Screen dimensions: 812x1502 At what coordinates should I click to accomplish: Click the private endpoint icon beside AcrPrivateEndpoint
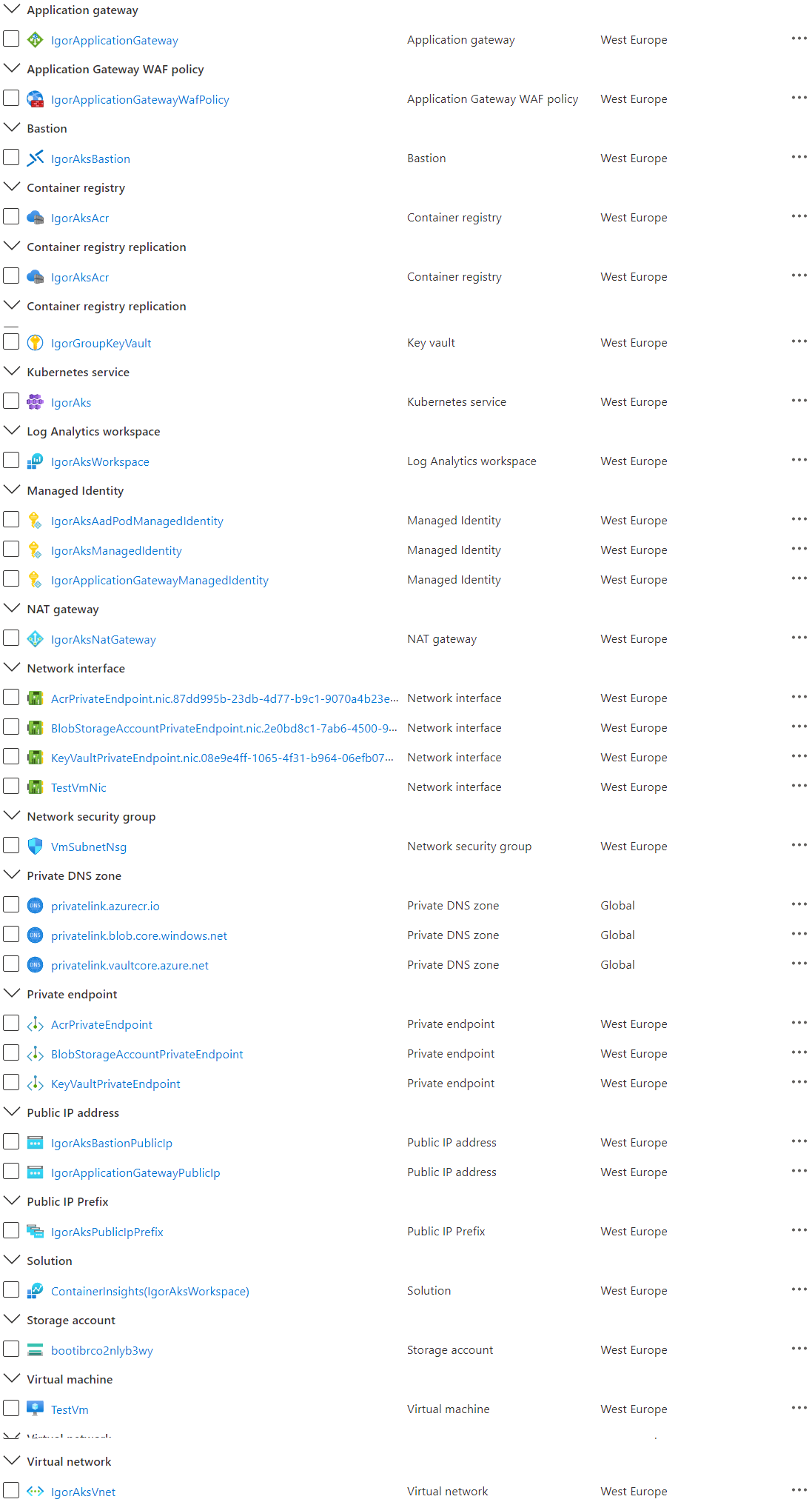click(35, 1024)
